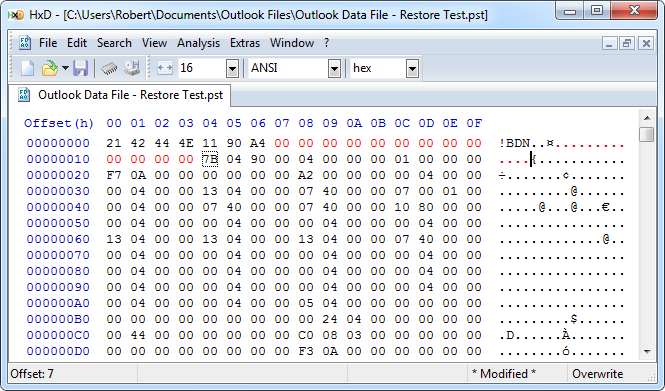Open a file with the folder icon

(50, 68)
